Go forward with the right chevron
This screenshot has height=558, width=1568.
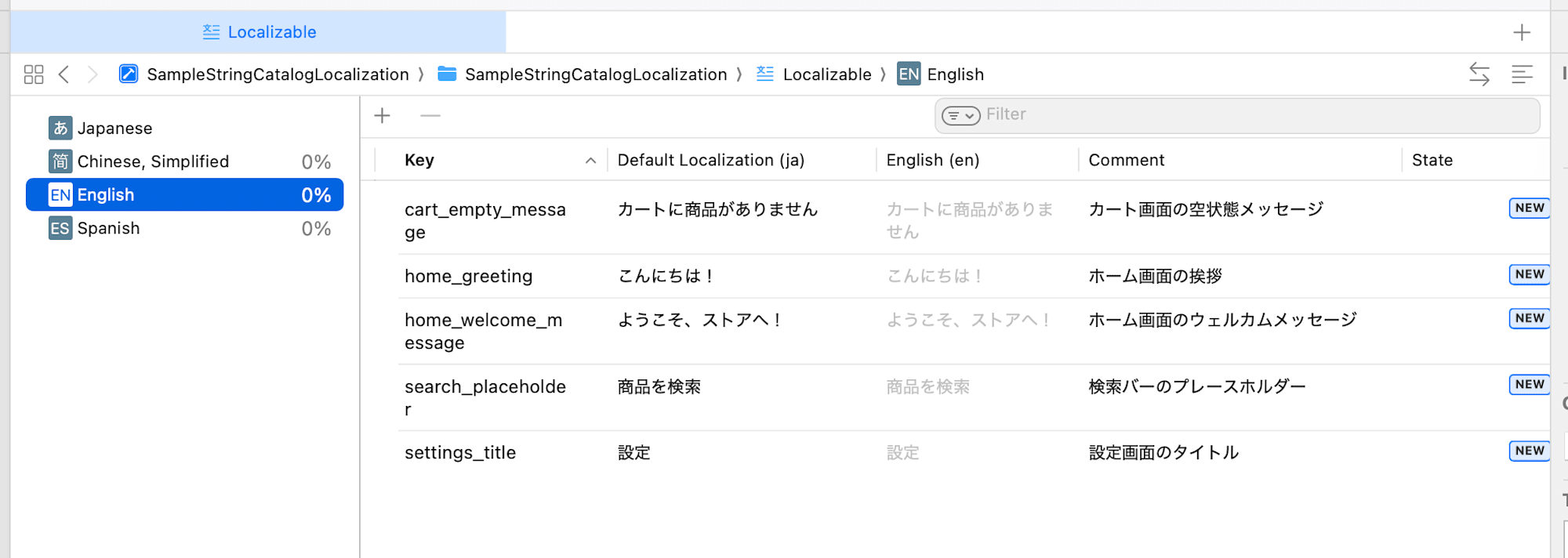click(x=93, y=74)
